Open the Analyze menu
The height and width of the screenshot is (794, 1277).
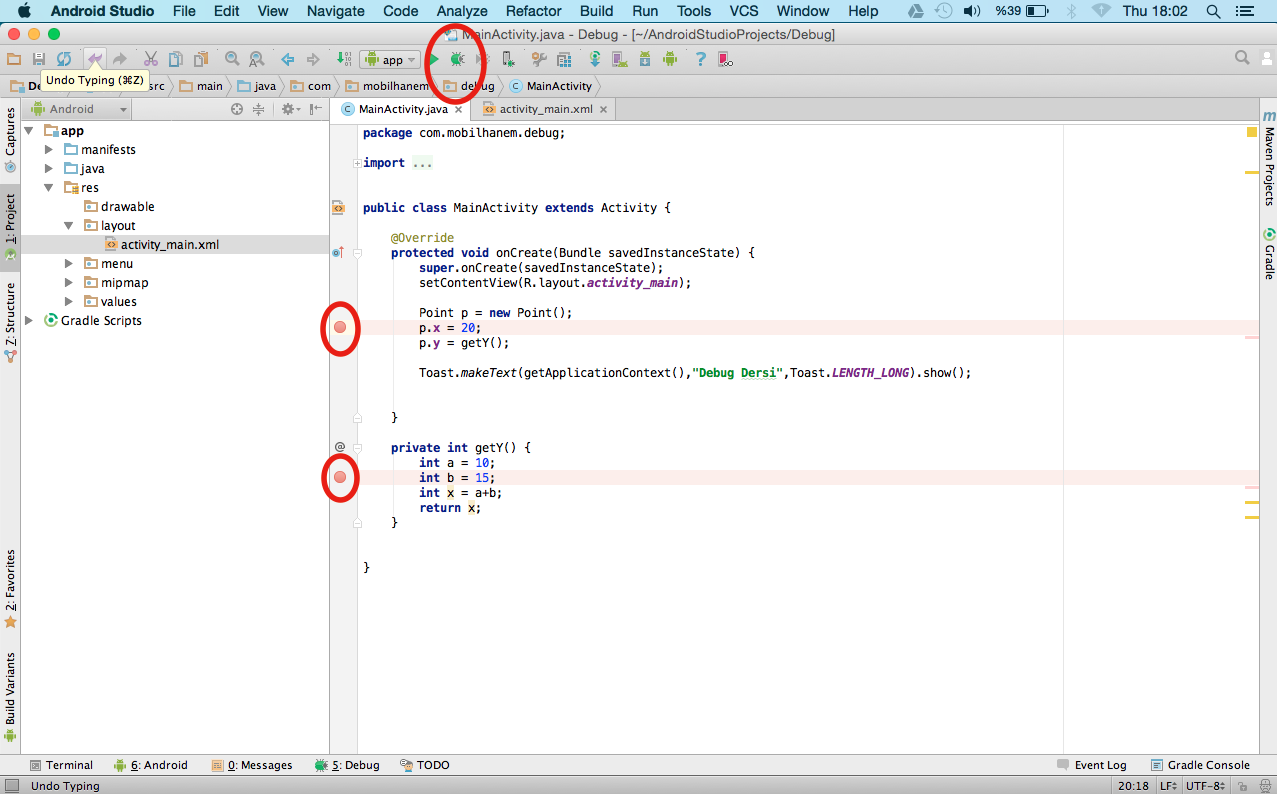pos(462,11)
